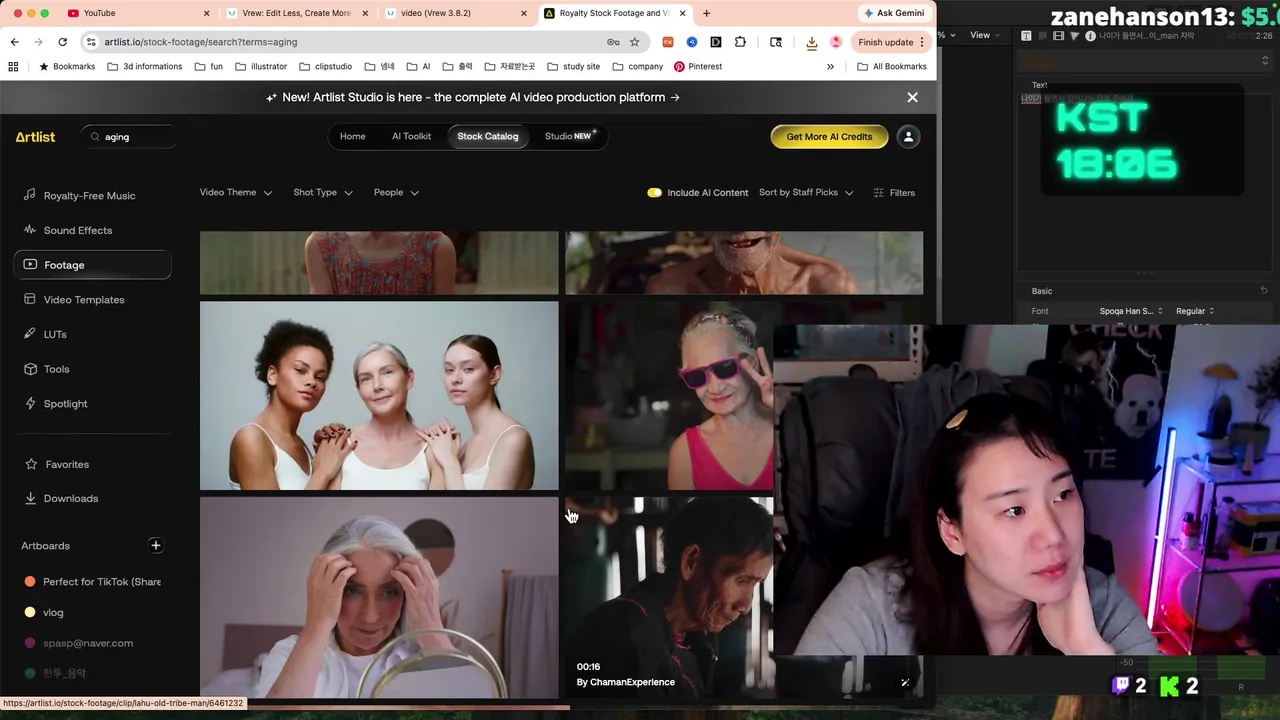Open the vlog artboard

[45, 613]
